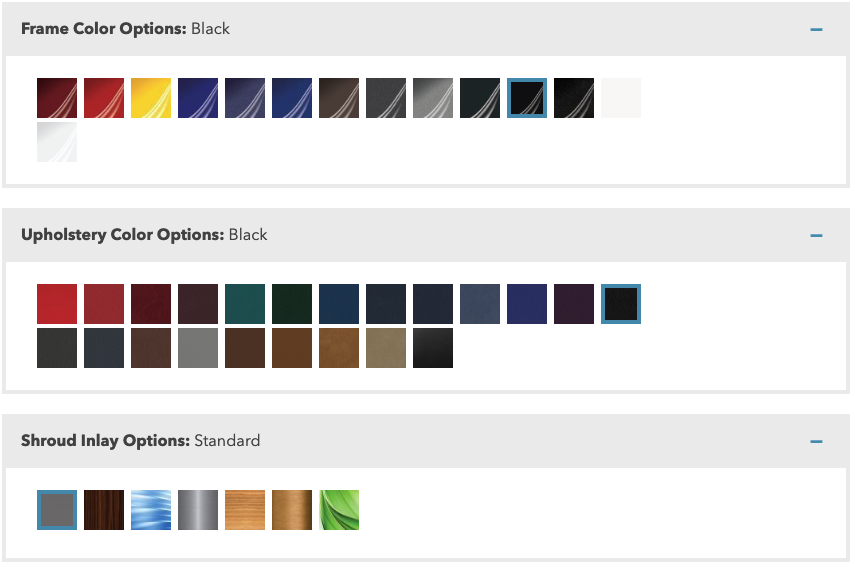Viewport: 855px width, 569px height.
Task: Collapse the Frame Color Options section
Action: coord(816,29)
